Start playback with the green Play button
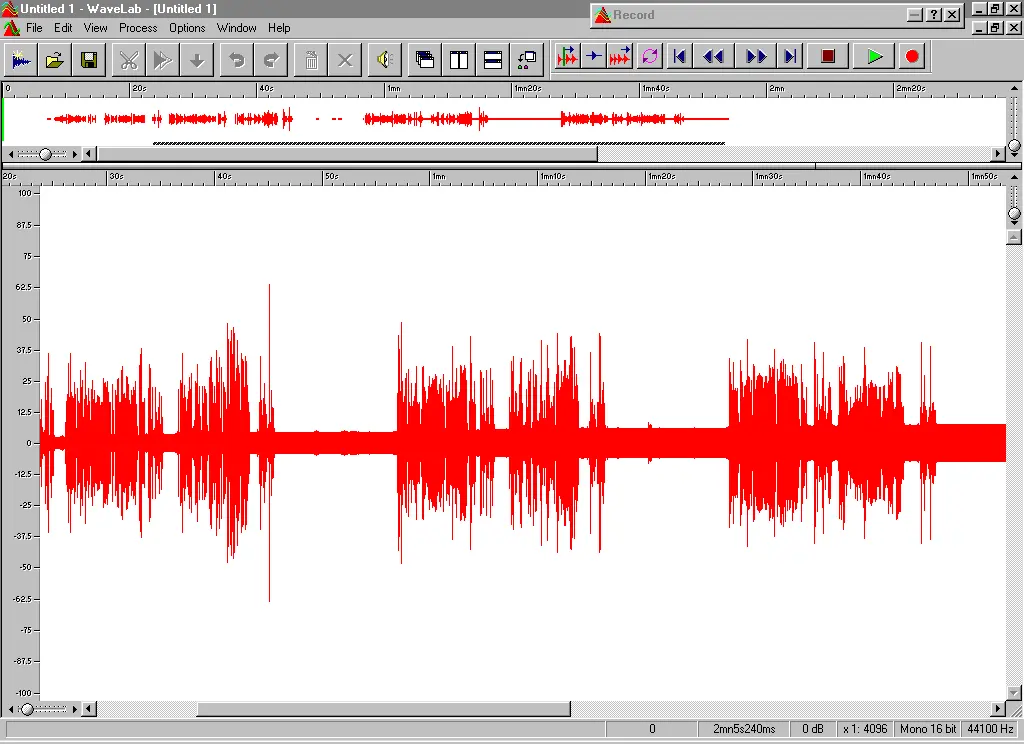 tap(874, 57)
